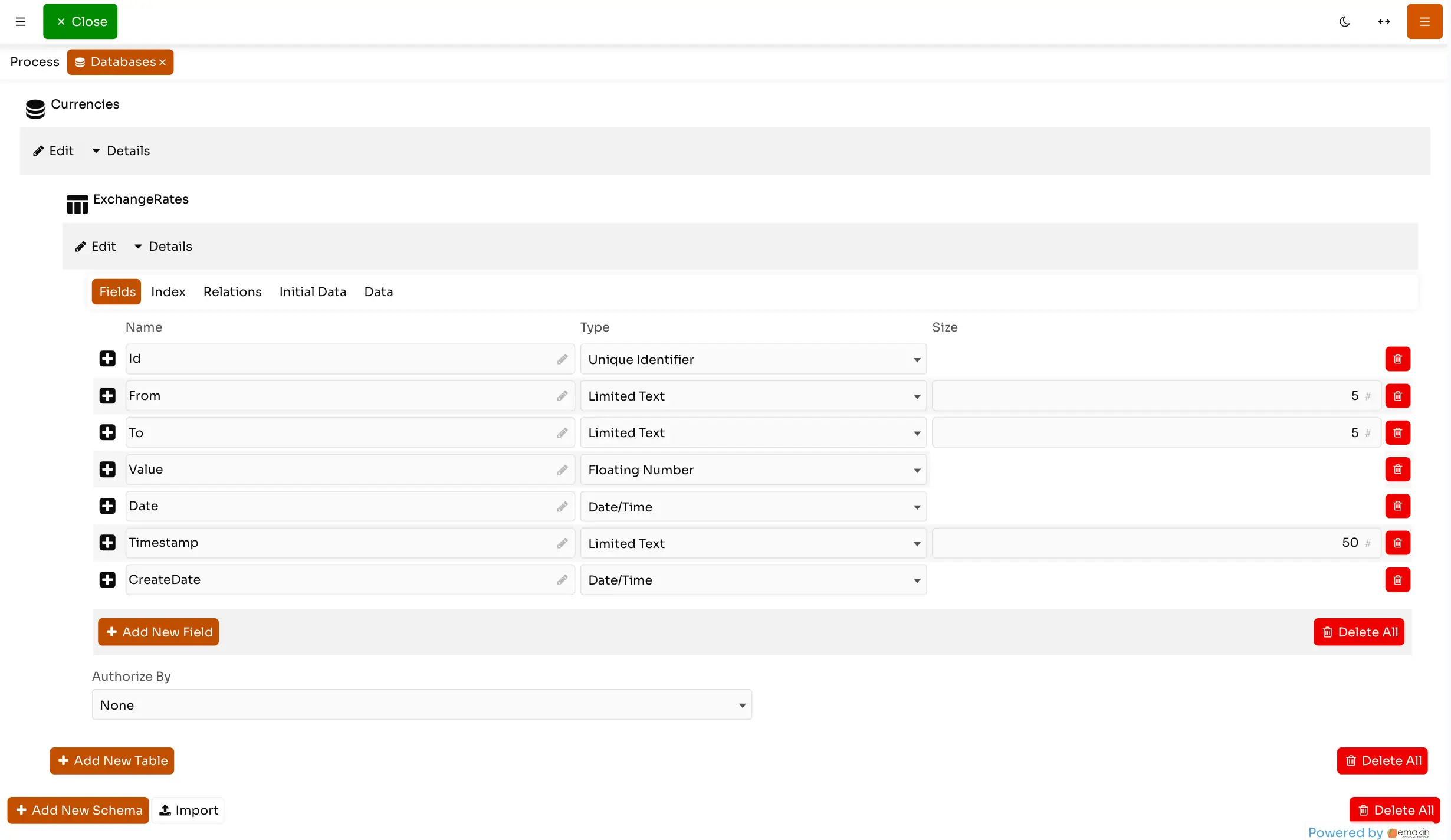
Task: Open the Authorize By dropdown
Action: coord(421,704)
